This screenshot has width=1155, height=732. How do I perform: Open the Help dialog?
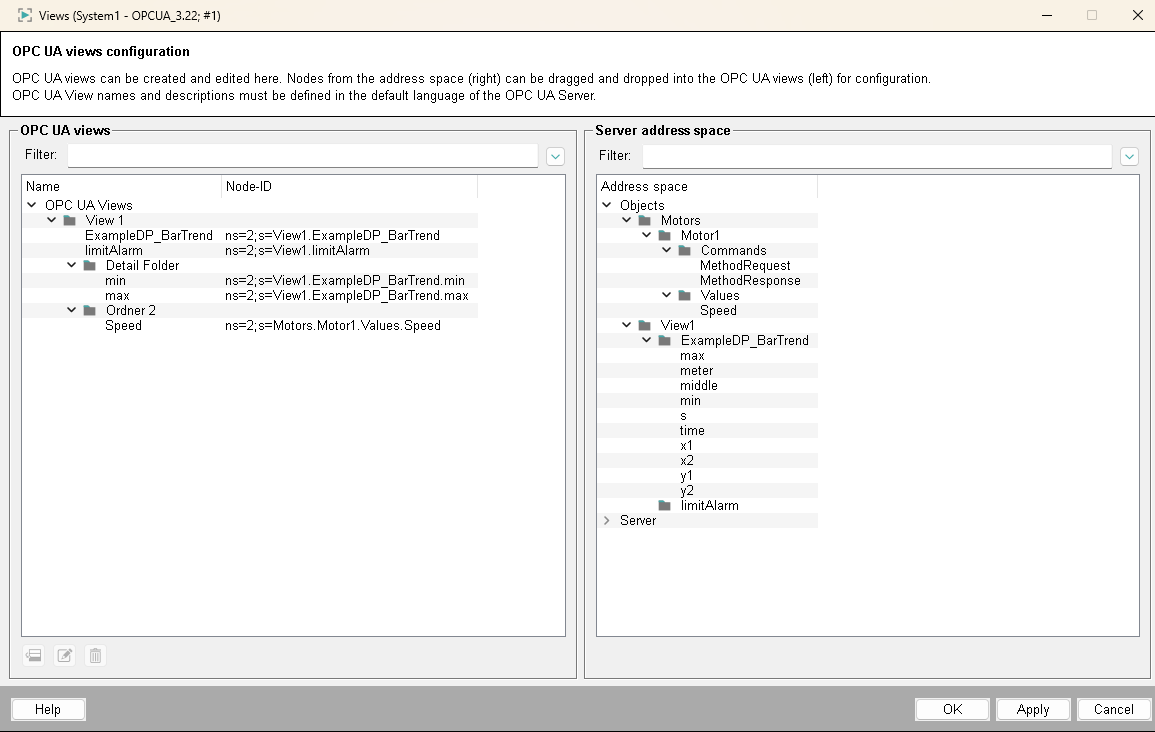[47, 709]
